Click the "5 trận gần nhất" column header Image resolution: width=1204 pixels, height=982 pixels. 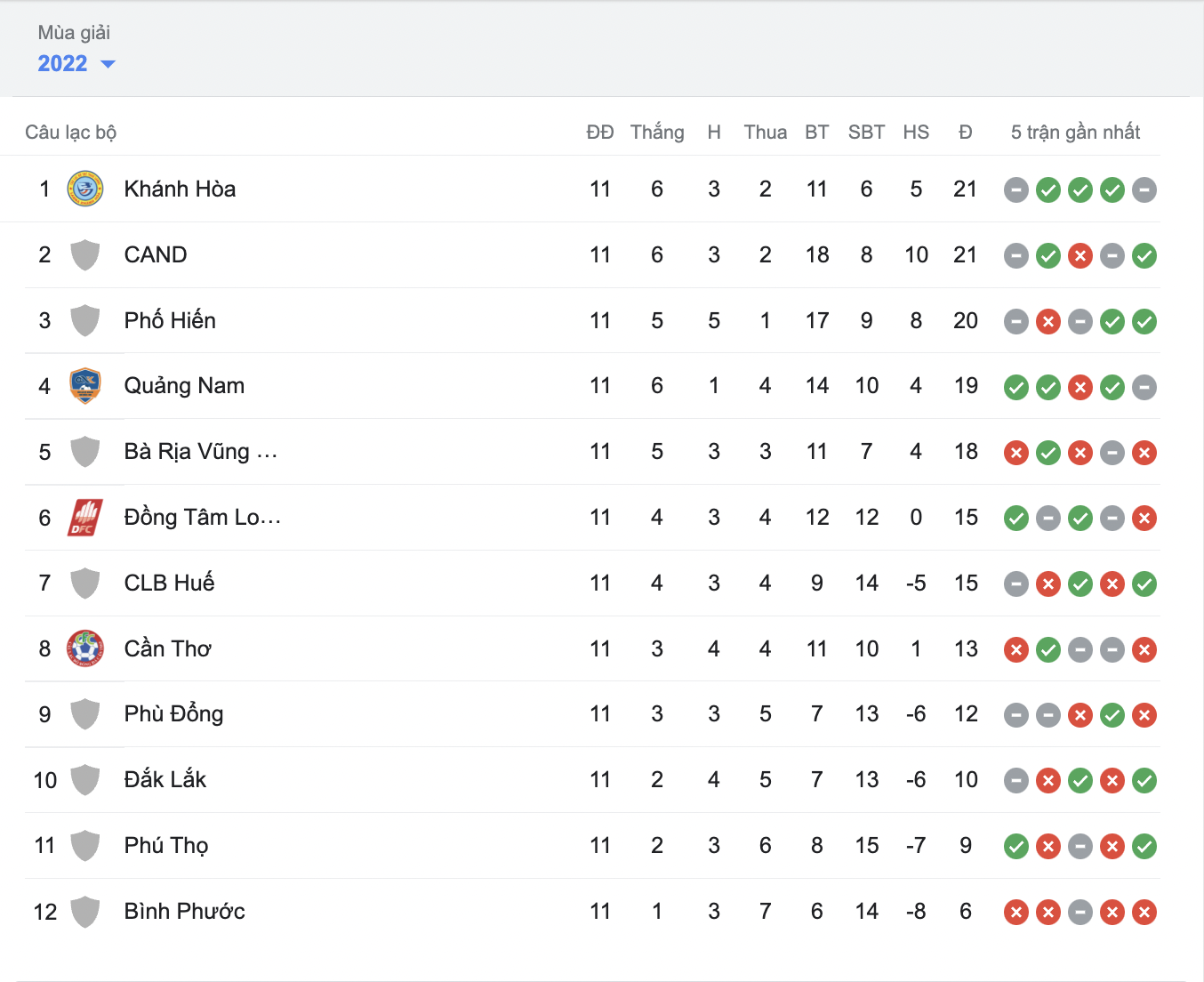tap(1075, 133)
